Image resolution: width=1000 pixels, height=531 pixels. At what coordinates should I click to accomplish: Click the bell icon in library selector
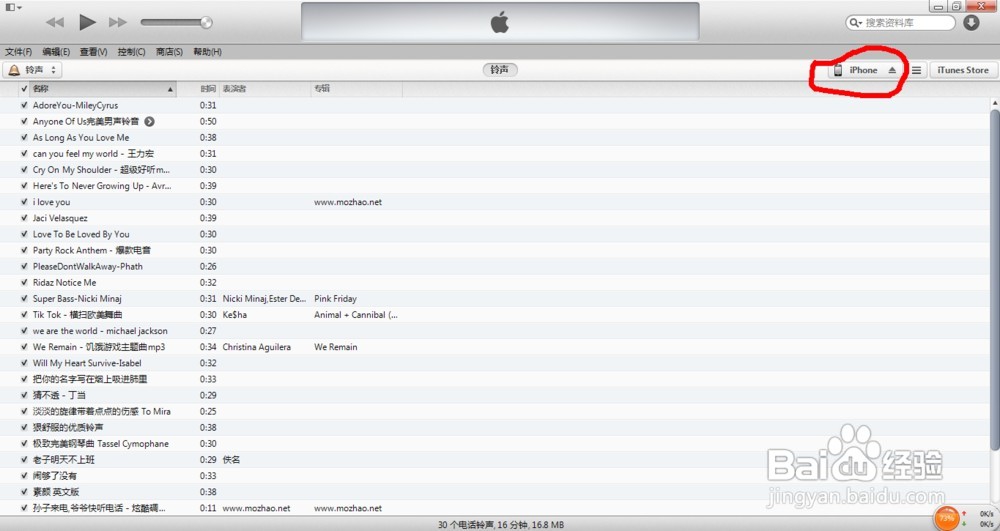tap(14, 70)
